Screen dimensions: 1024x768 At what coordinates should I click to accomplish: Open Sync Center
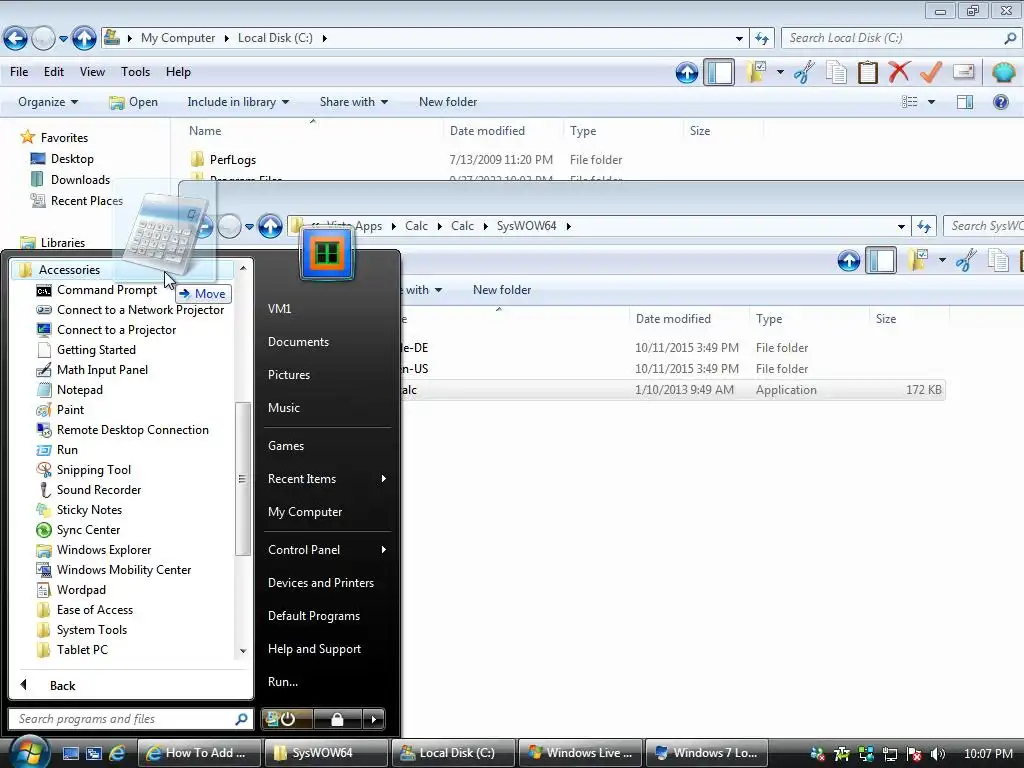[x=88, y=530]
